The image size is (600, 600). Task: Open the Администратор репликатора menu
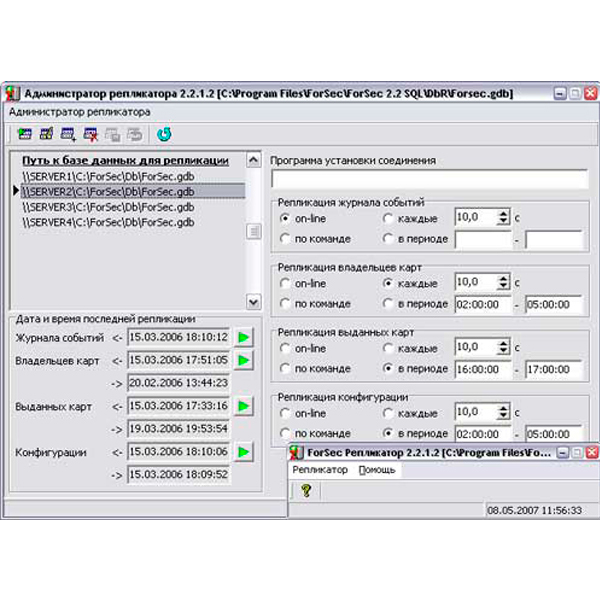[80, 112]
